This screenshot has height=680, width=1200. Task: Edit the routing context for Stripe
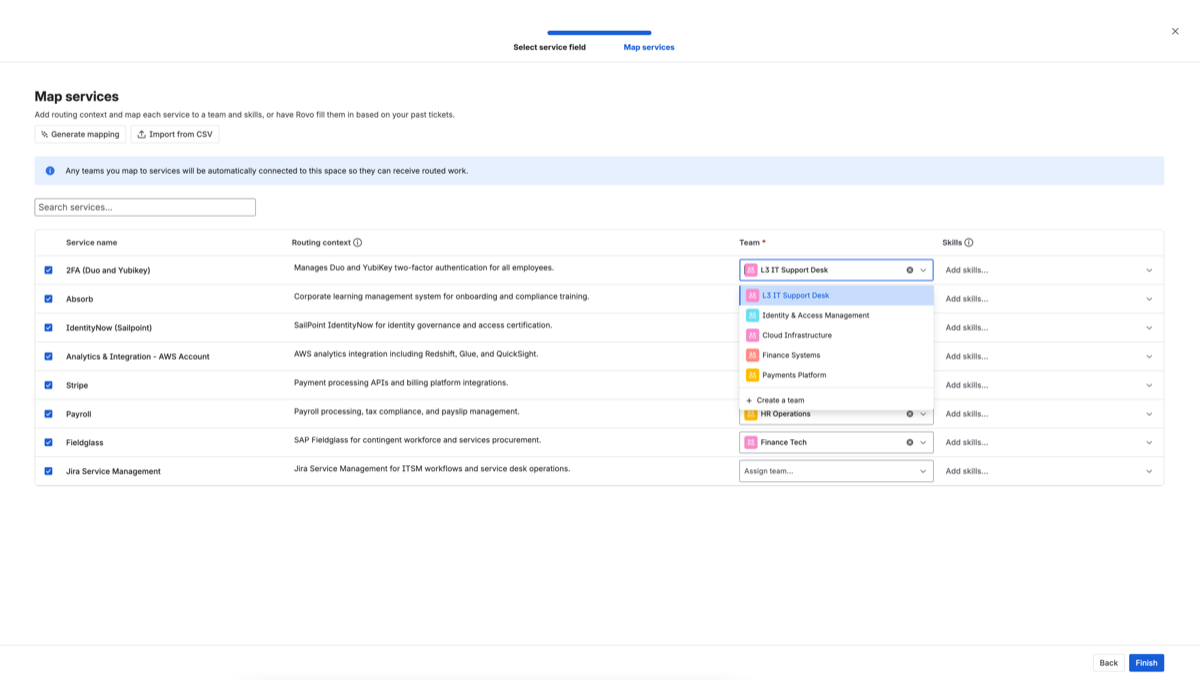click(401, 383)
